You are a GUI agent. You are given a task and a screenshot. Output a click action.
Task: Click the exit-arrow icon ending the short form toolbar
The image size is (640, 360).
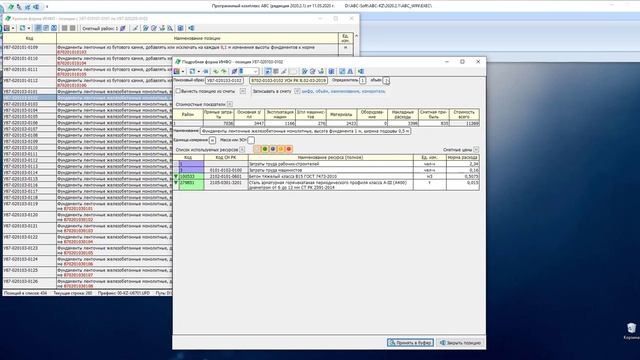pyautogui.click(x=191, y=28)
